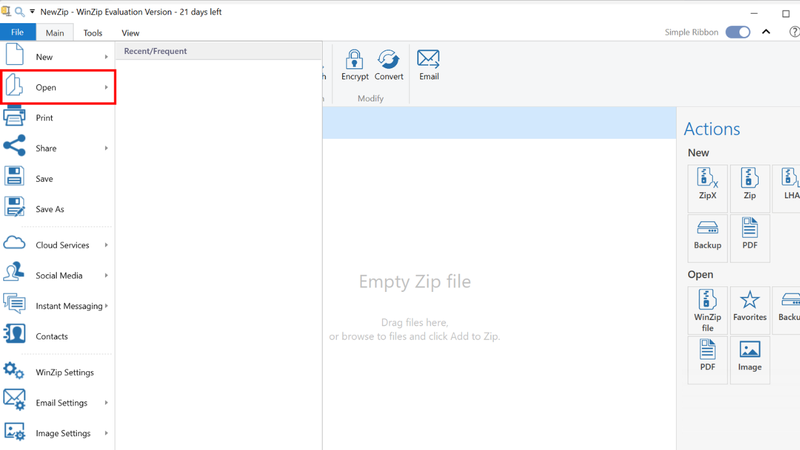Expand the Cloud Services submenu arrow
This screenshot has height=450, width=800.
coord(106,245)
